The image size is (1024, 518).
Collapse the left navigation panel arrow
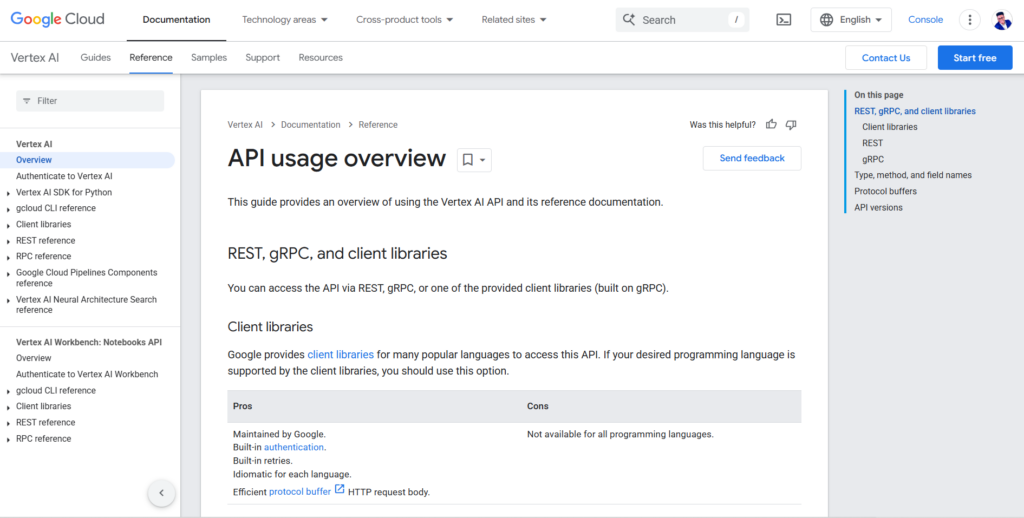(161, 493)
